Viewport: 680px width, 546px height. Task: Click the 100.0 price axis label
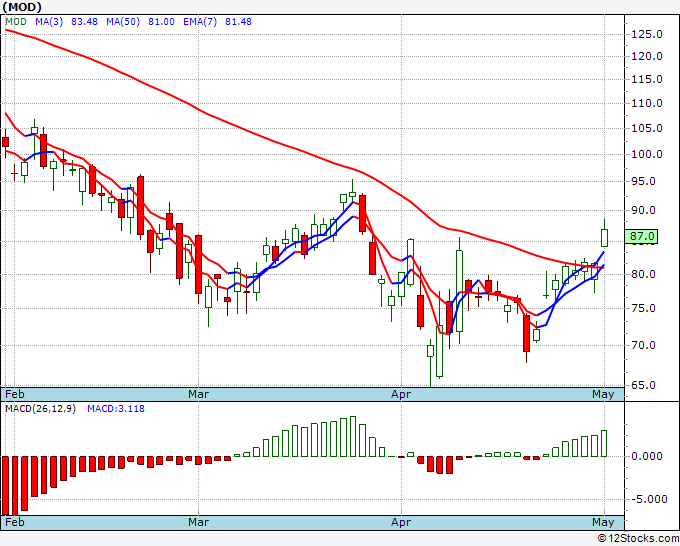(647, 154)
